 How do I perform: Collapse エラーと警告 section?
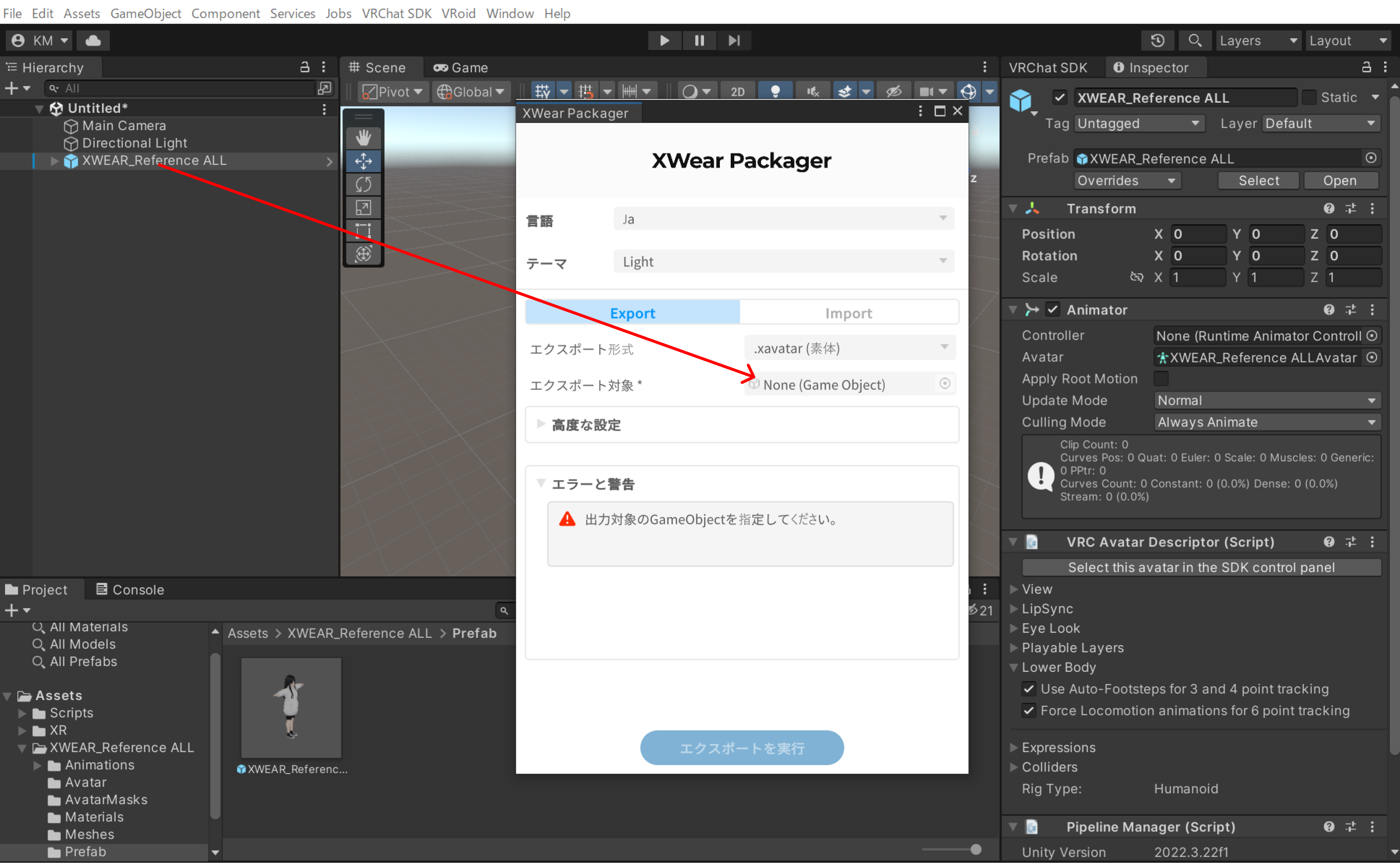541,484
